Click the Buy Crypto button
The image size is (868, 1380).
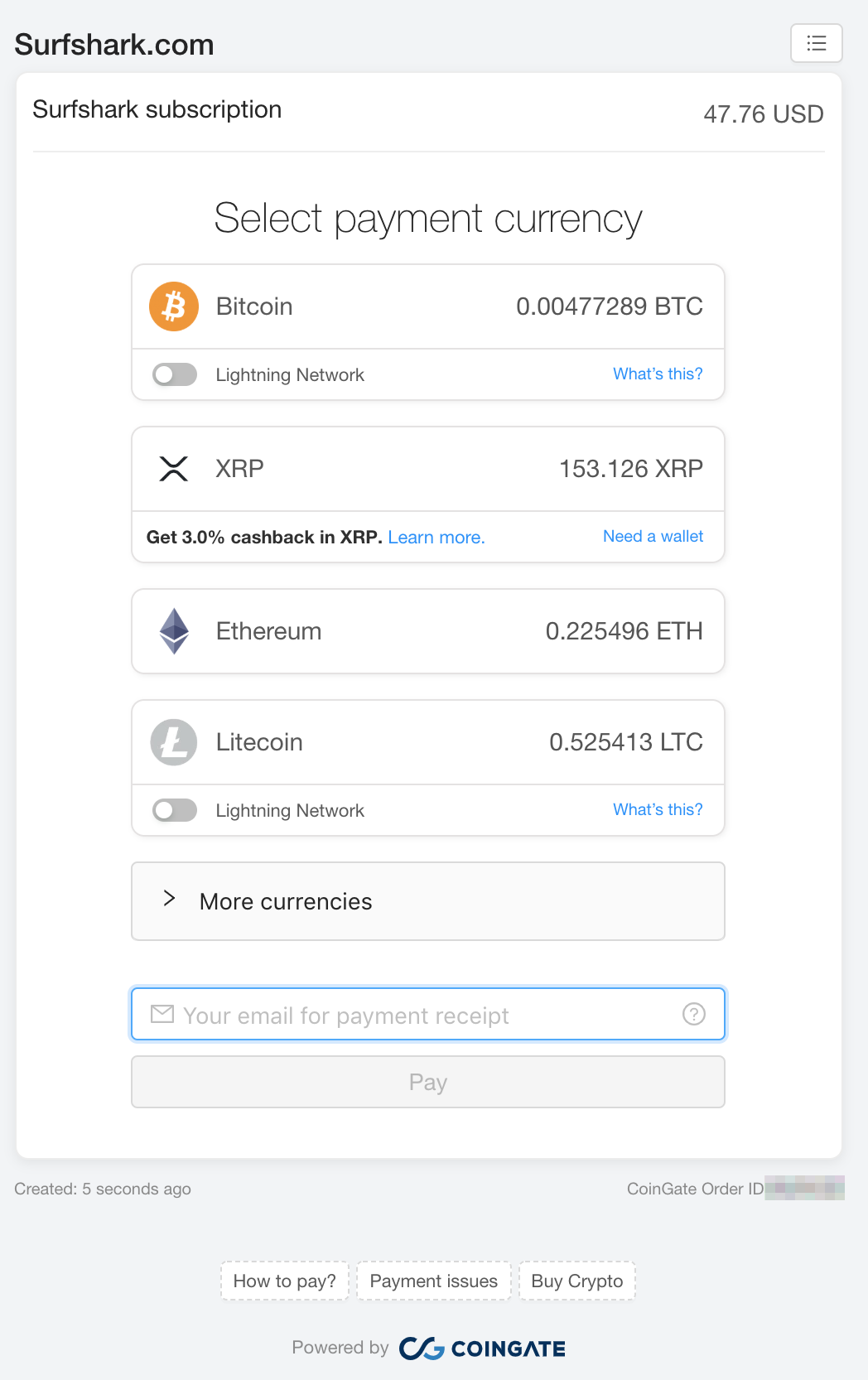coord(577,1281)
